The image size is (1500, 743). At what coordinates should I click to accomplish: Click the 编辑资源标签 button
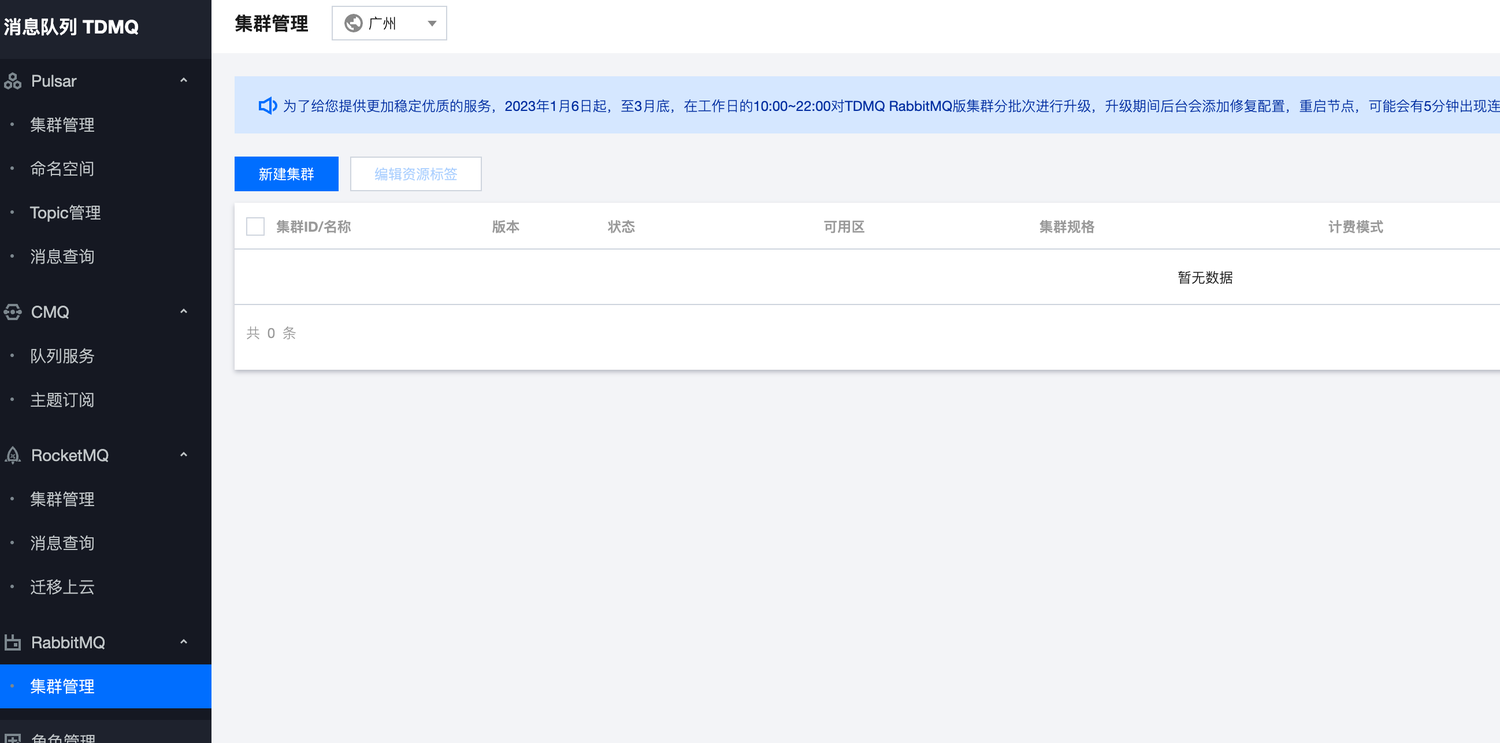[416, 174]
